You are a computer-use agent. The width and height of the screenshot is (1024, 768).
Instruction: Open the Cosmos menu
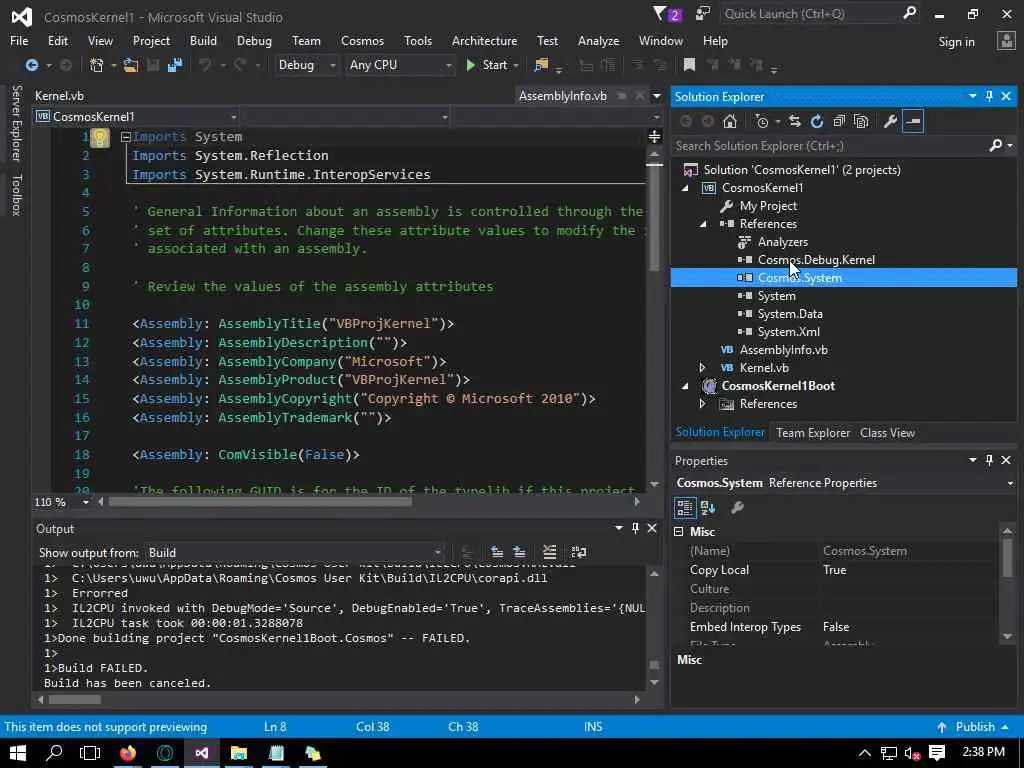[362, 41]
